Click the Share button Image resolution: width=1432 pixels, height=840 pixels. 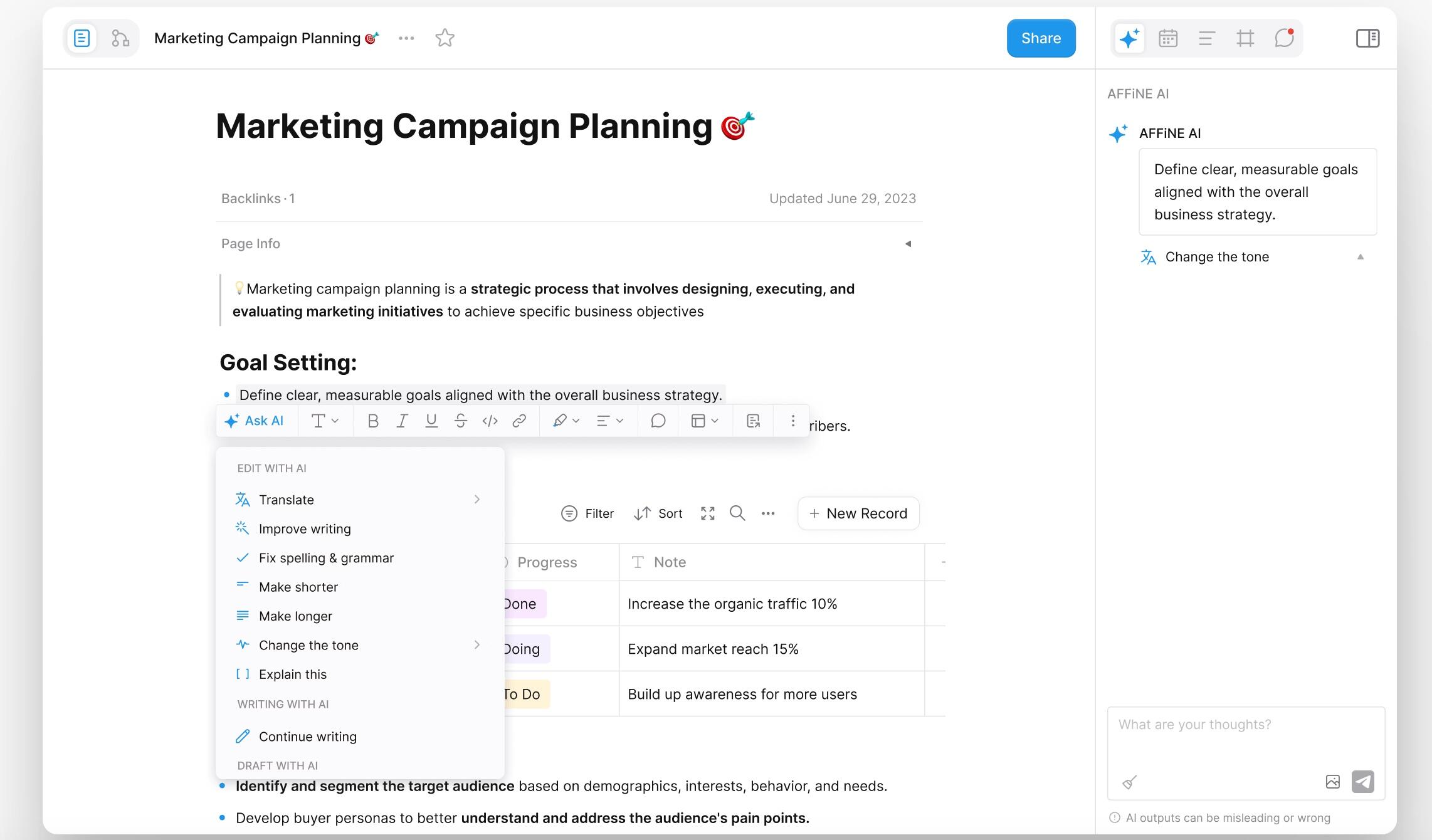[x=1041, y=38]
